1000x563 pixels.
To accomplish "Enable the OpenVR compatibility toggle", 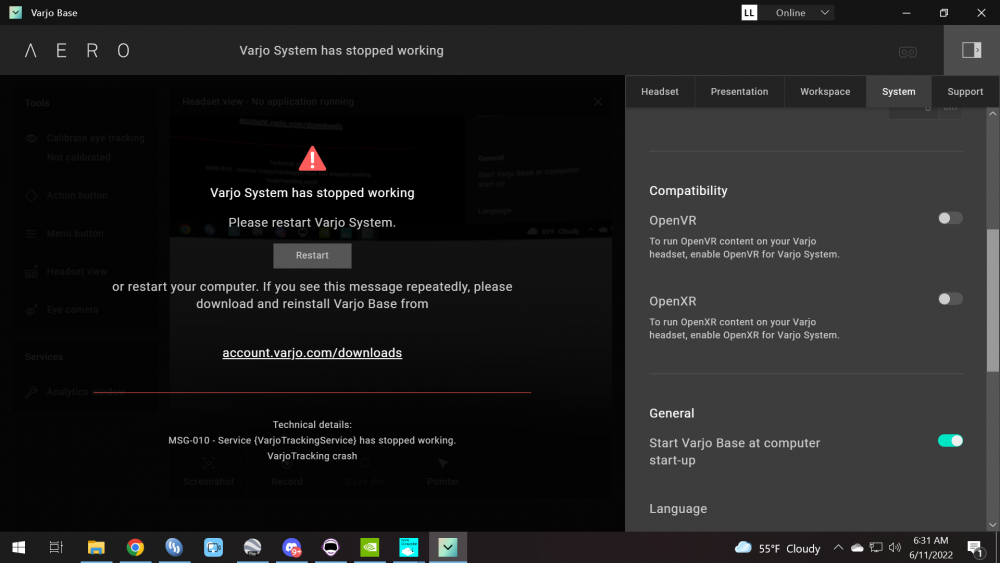I will tap(950, 218).
